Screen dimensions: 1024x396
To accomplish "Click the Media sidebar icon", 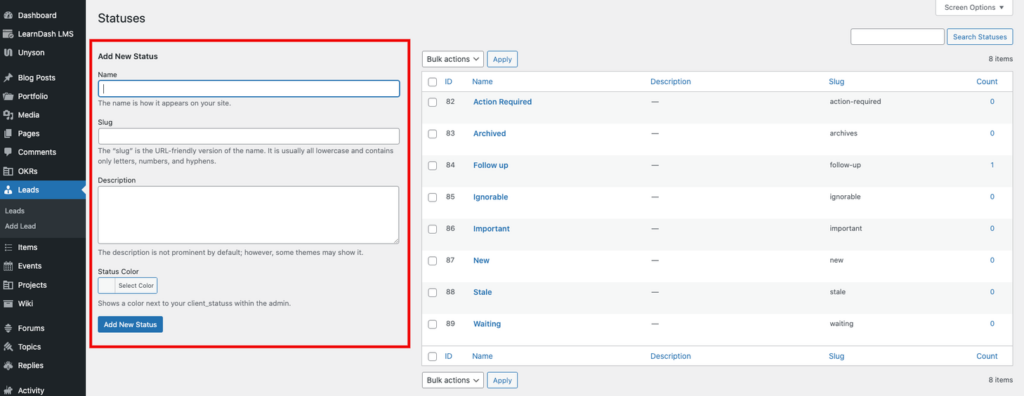I will (8, 115).
